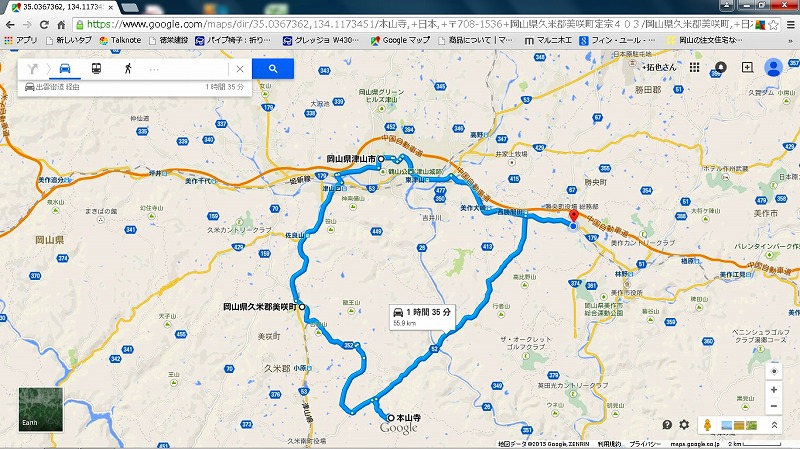Open the map settings gear icon
Viewport: 800px width, 449px height.
(684, 425)
